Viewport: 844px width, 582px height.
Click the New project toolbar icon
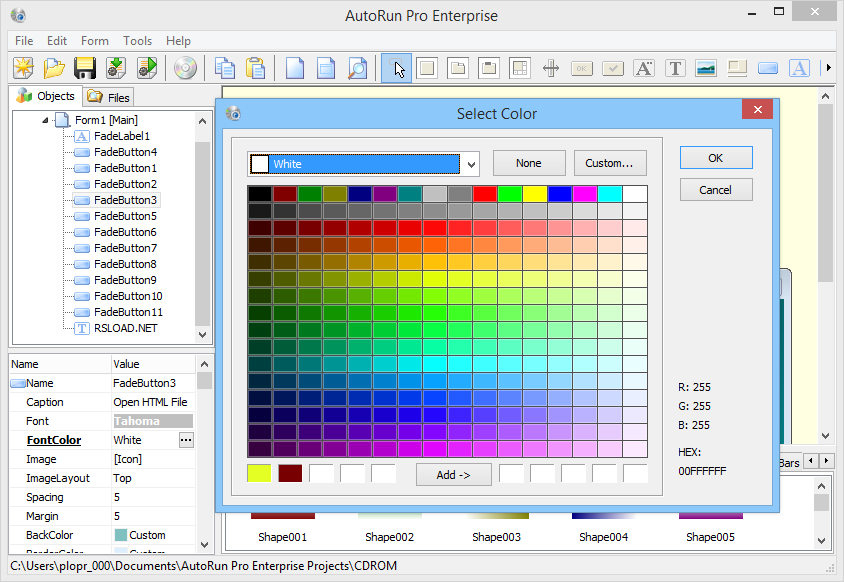[x=23, y=68]
